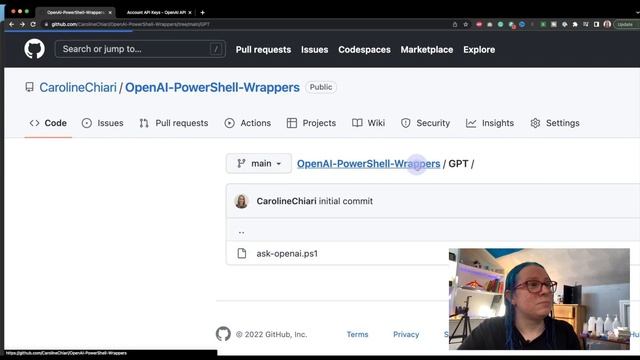This screenshot has height=360, width=640.
Task: Open a new browser tab with plus
Action: point(202,13)
